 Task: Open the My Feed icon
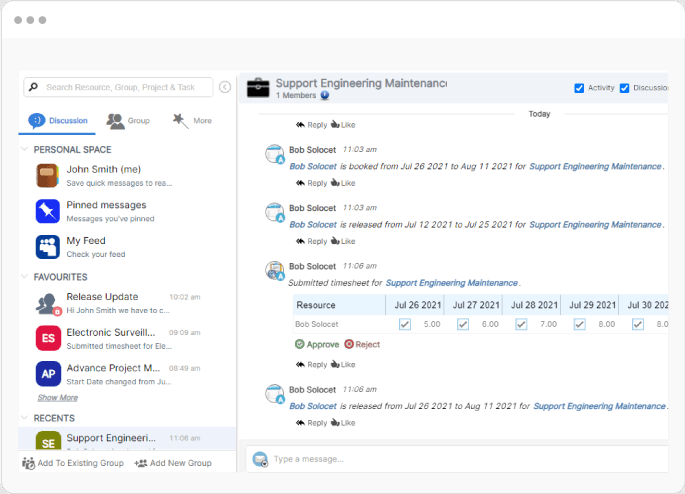coord(48,247)
